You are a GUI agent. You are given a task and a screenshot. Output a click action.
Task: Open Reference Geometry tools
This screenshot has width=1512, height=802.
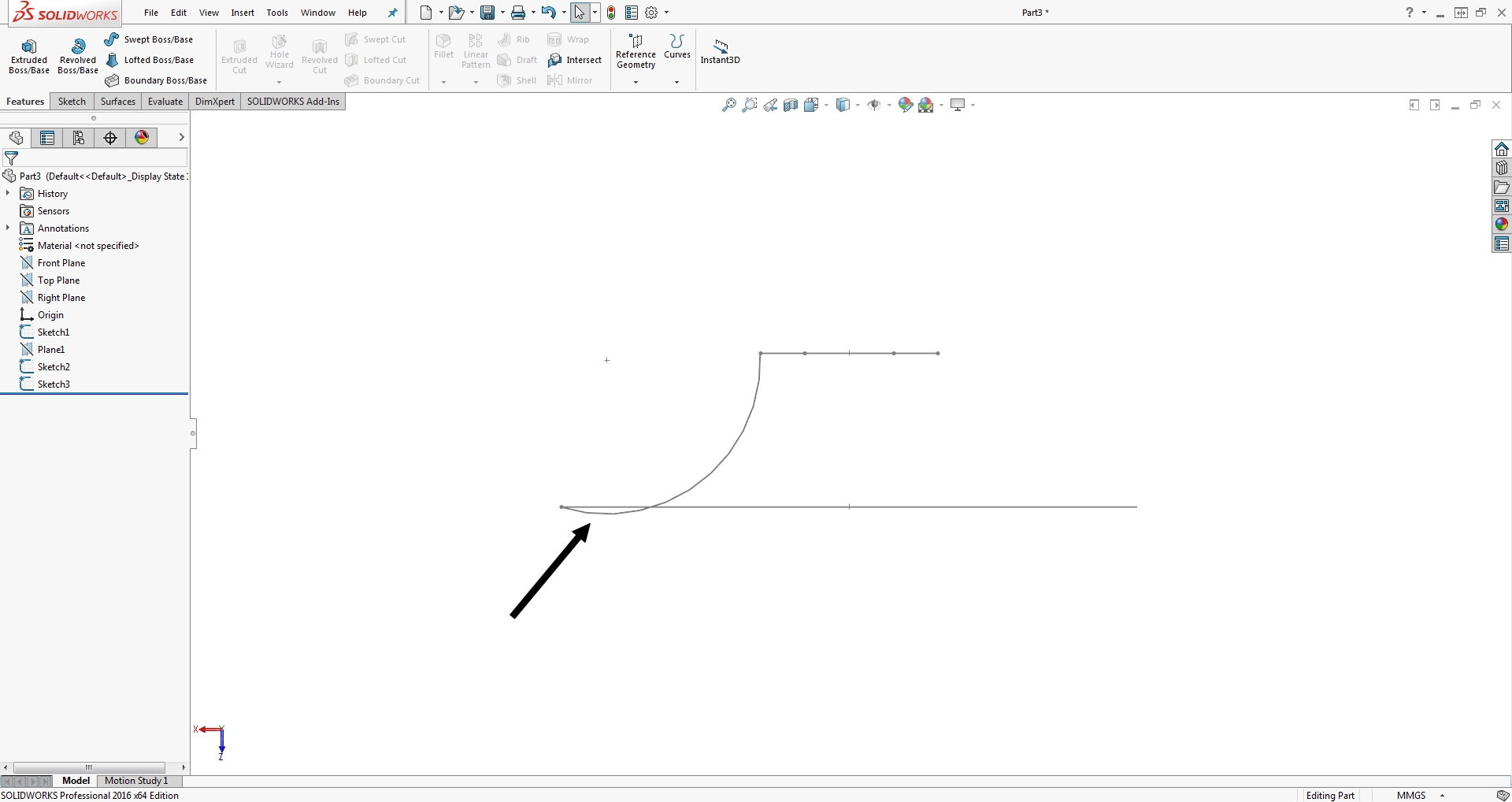pos(636,51)
